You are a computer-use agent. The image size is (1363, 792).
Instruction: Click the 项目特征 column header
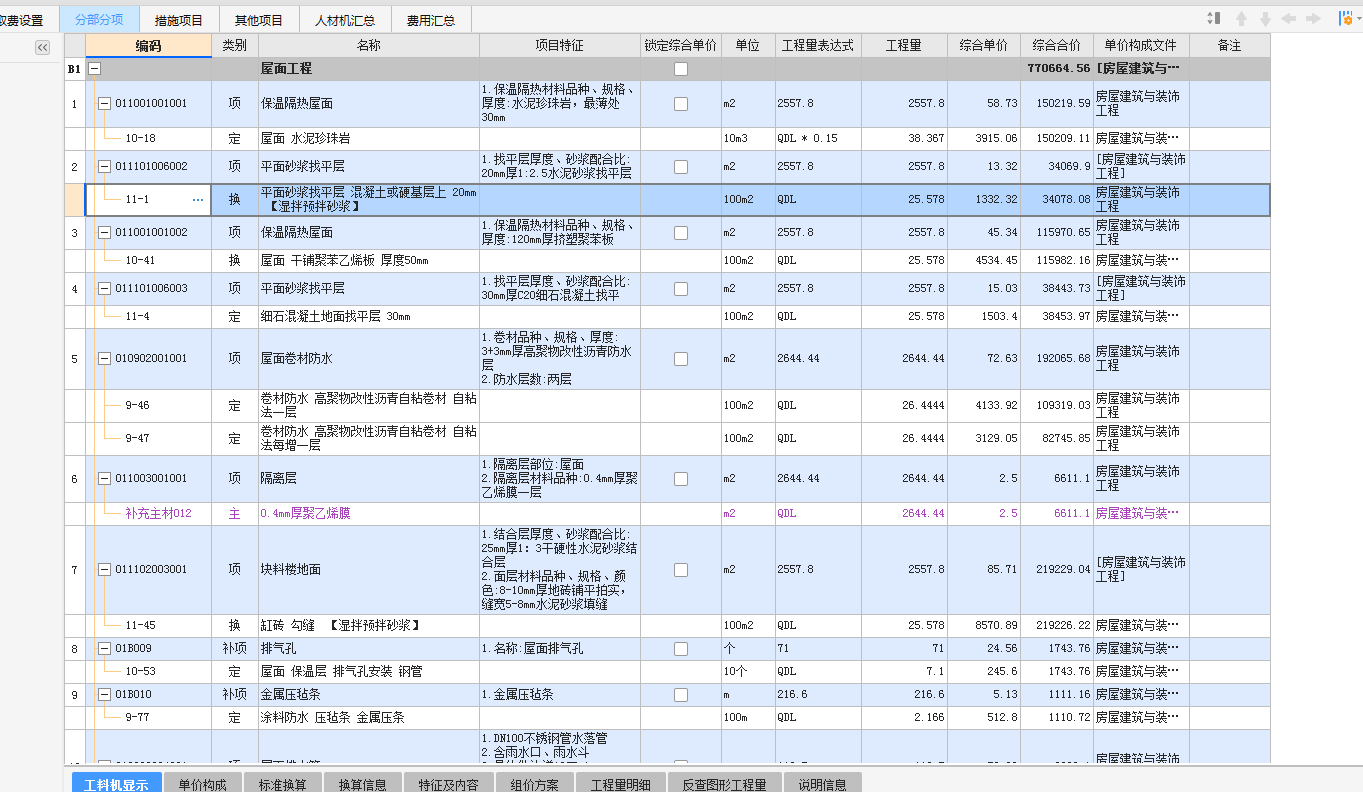pyautogui.click(x=559, y=46)
